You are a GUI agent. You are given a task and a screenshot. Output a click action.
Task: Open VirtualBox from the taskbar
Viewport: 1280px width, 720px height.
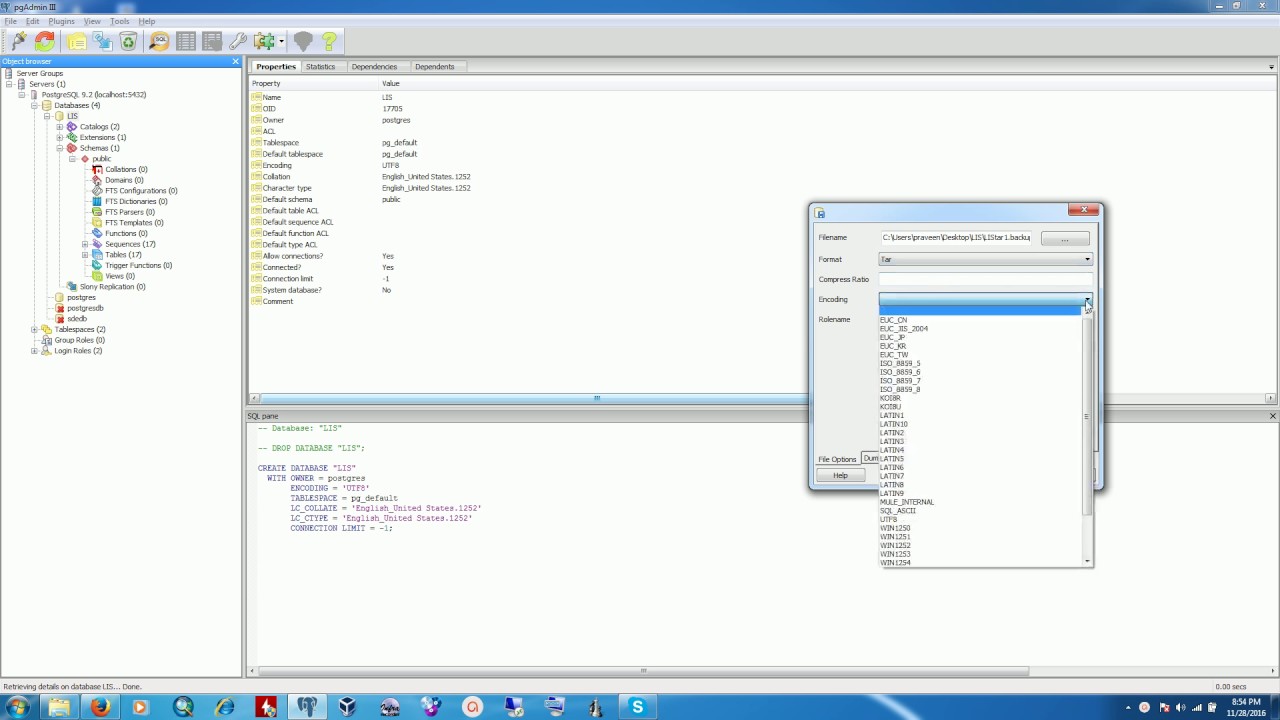point(347,707)
